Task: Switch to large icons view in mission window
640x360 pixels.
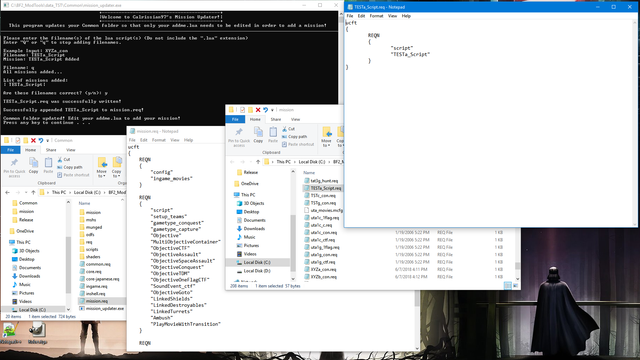Action: [516, 286]
